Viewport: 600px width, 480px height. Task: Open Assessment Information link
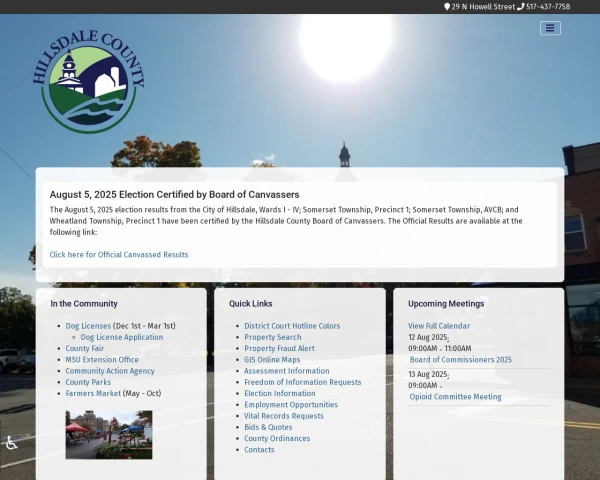point(287,371)
